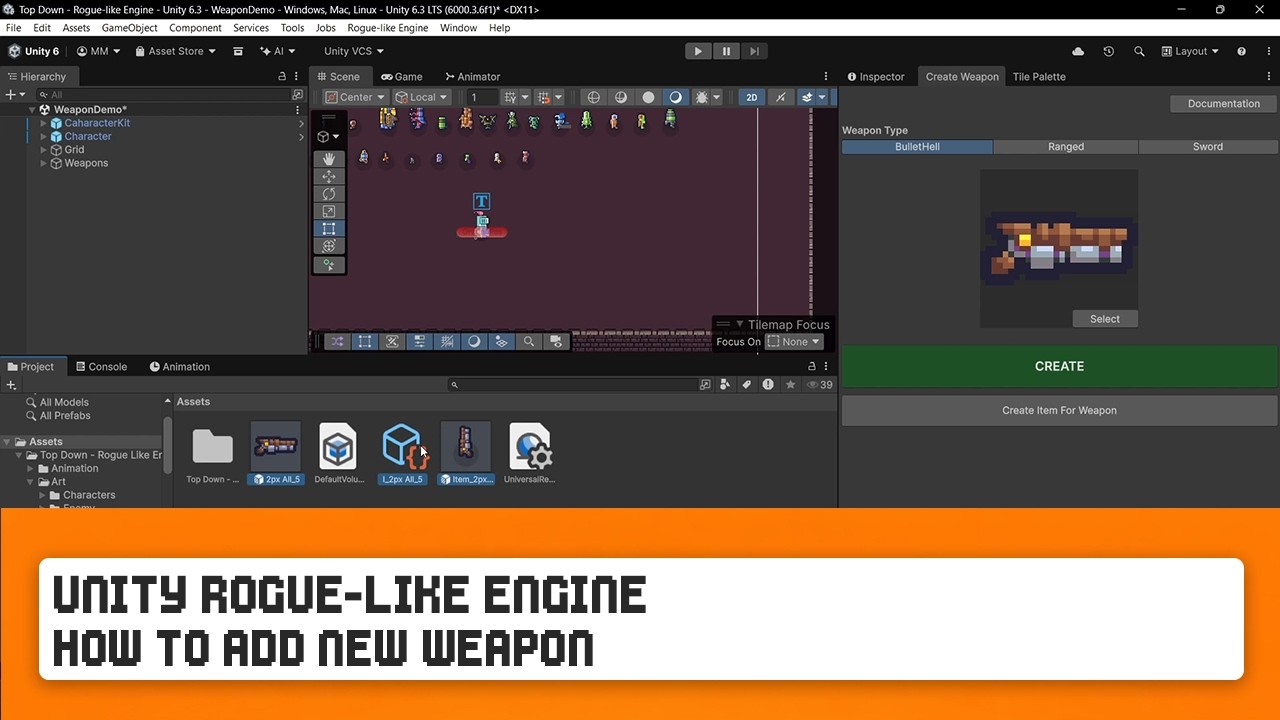1280x720 pixels.
Task: Select the Transform tool
Action: (x=329, y=246)
